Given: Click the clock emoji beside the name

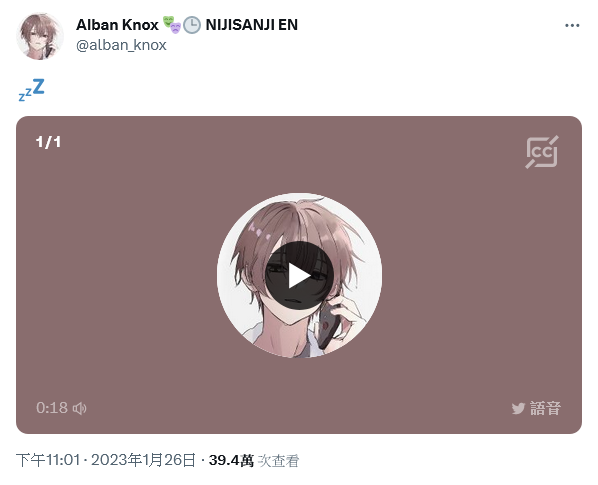Looking at the screenshot, I should coord(192,25).
